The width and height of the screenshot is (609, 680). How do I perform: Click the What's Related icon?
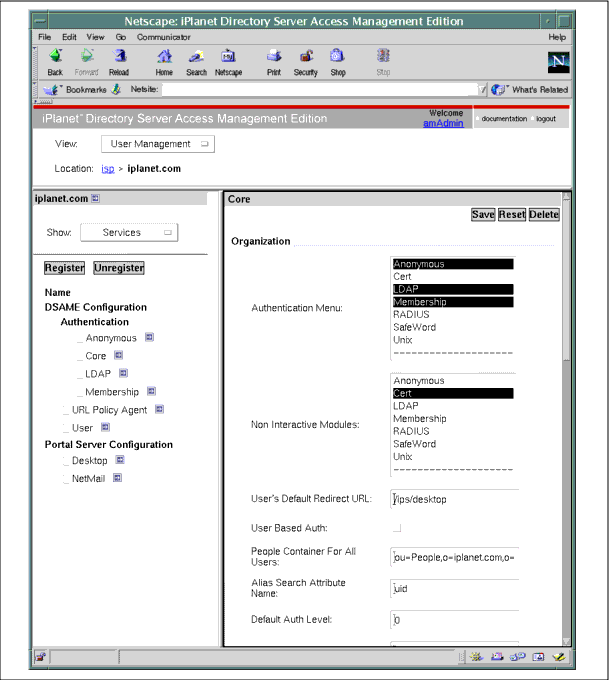point(498,90)
